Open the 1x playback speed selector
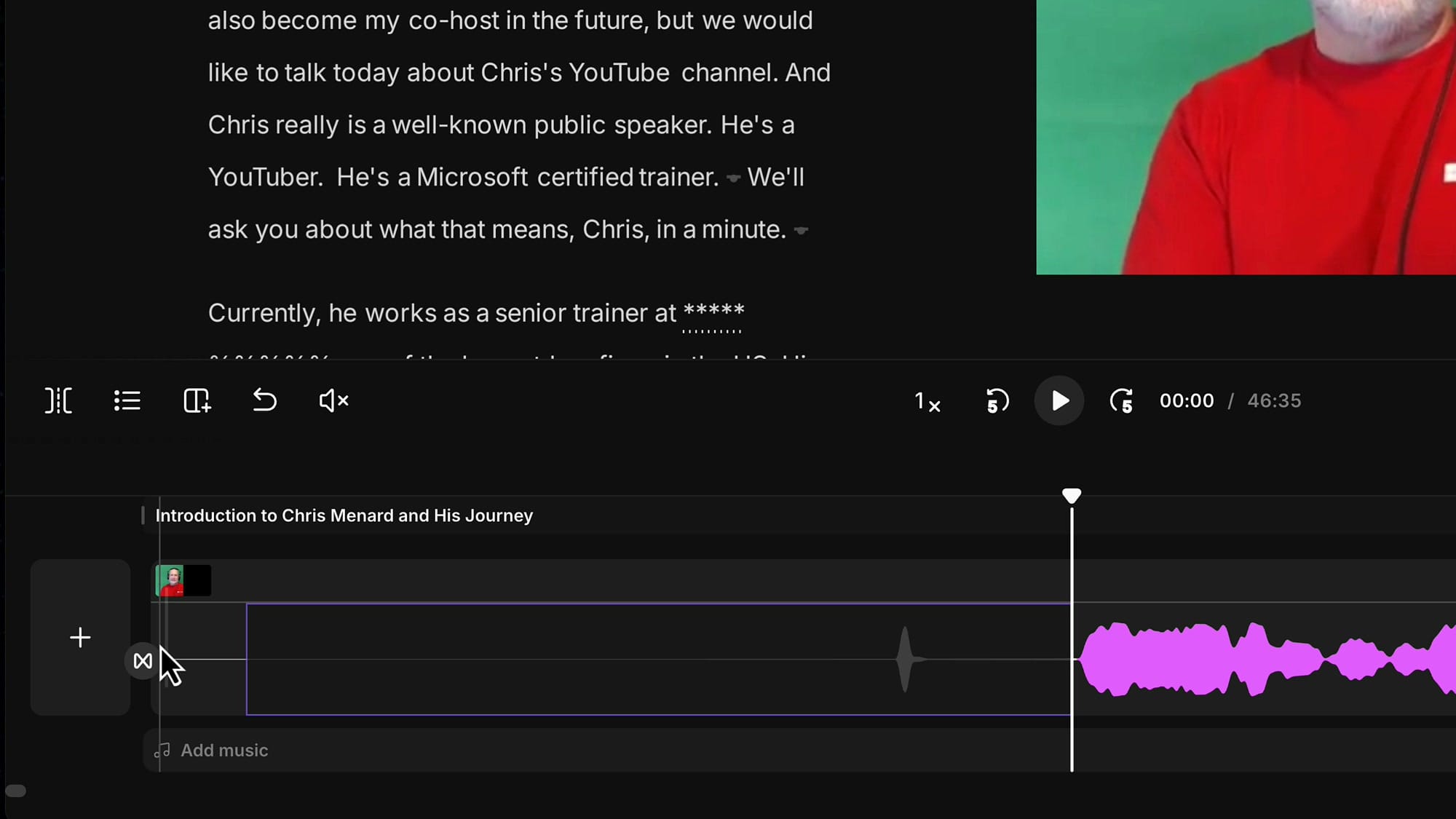 click(x=926, y=402)
